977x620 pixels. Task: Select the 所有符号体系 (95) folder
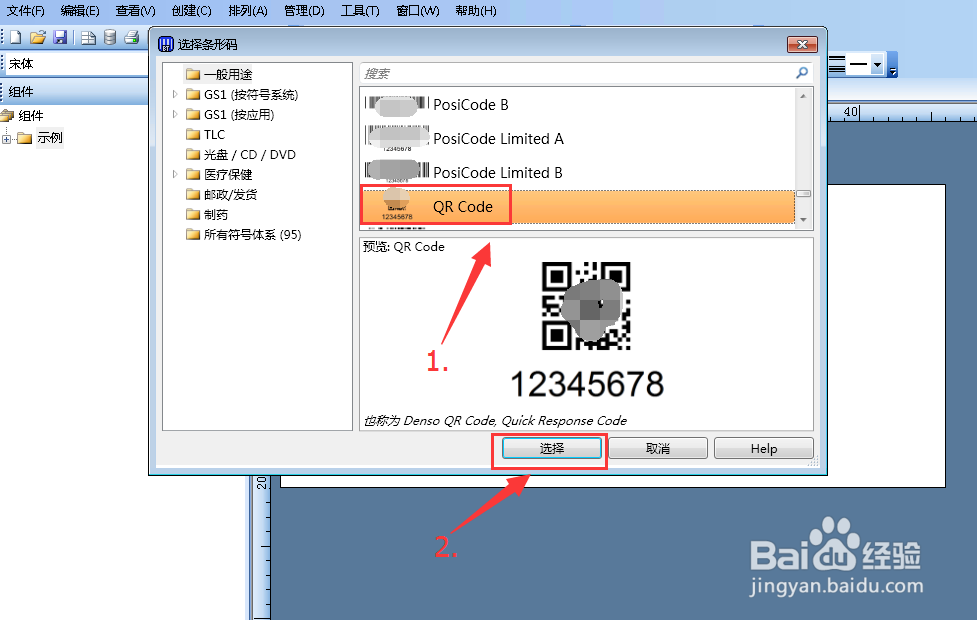pos(244,234)
